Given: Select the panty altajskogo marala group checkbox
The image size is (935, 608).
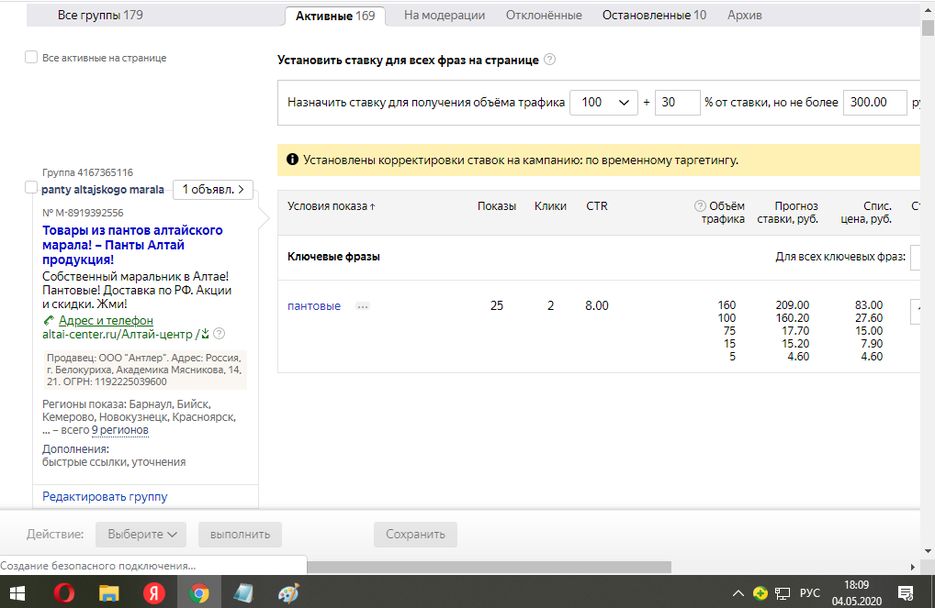Looking at the screenshot, I should point(31,188).
